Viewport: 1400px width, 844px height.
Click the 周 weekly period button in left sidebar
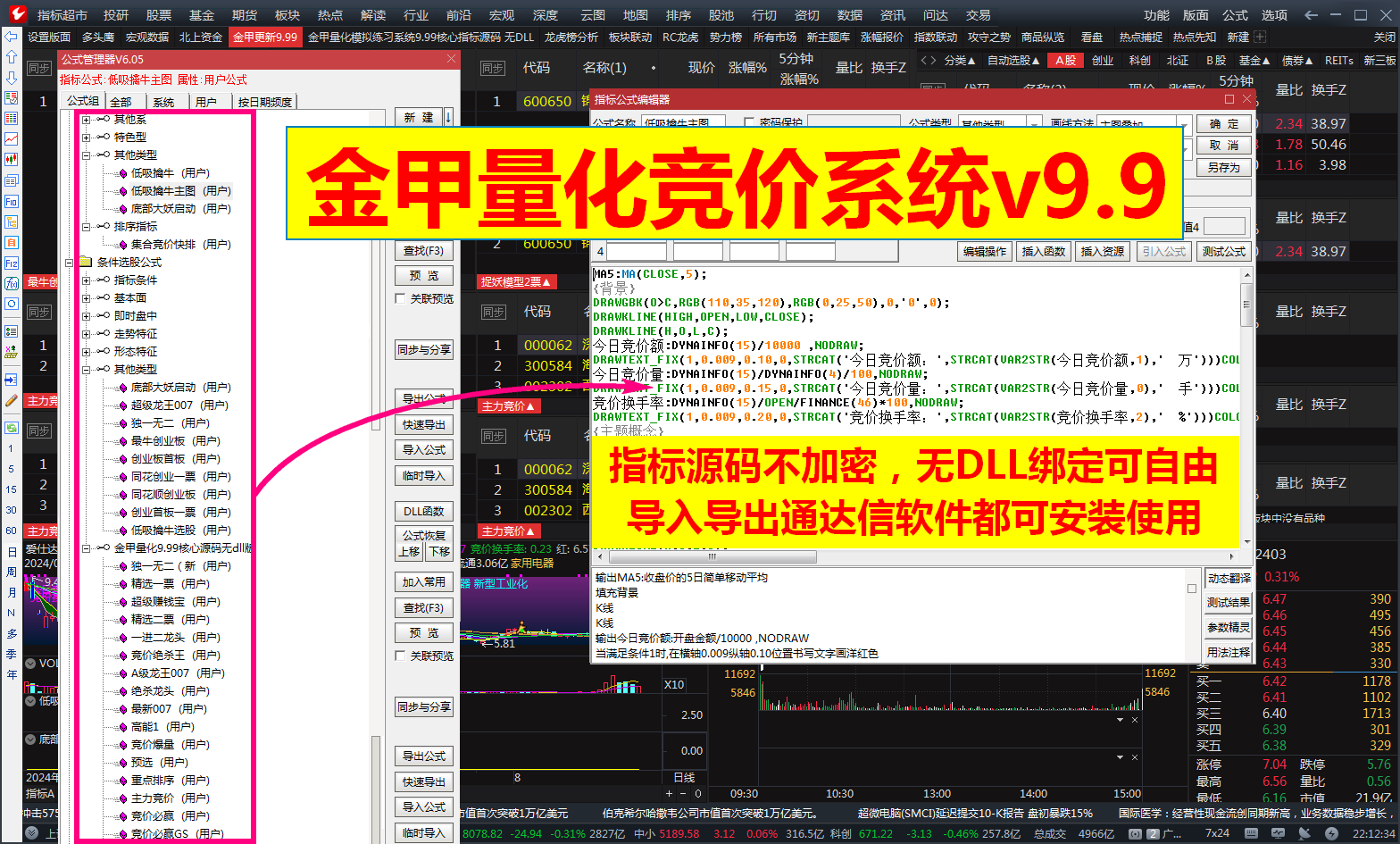11,572
